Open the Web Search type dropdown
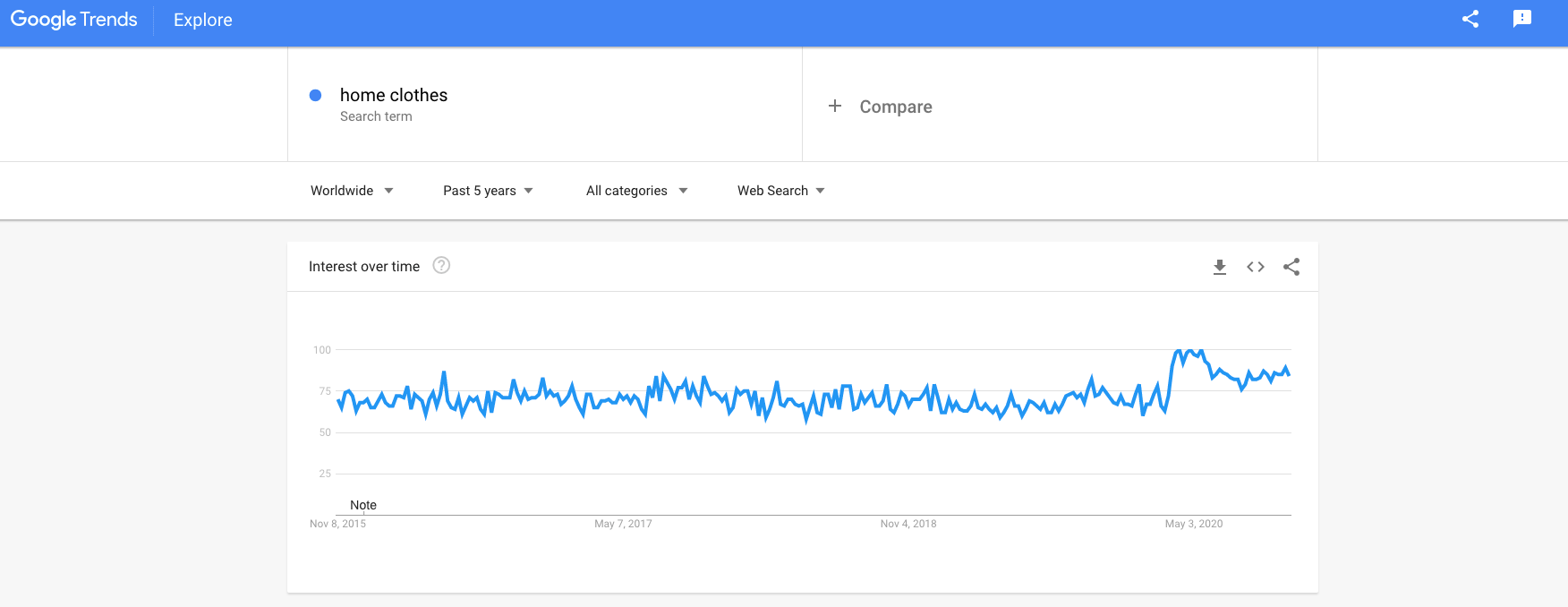 [780, 191]
